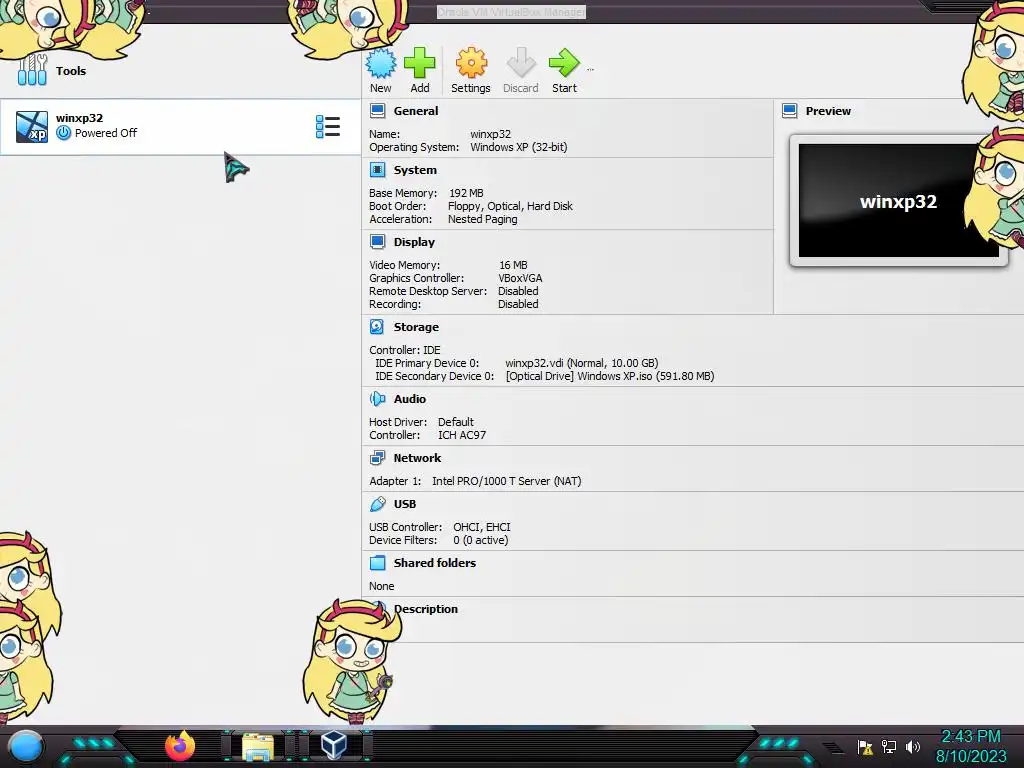Image resolution: width=1024 pixels, height=768 pixels.
Task: Click the Display section screen icon
Action: pyautogui.click(x=377, y=242)
